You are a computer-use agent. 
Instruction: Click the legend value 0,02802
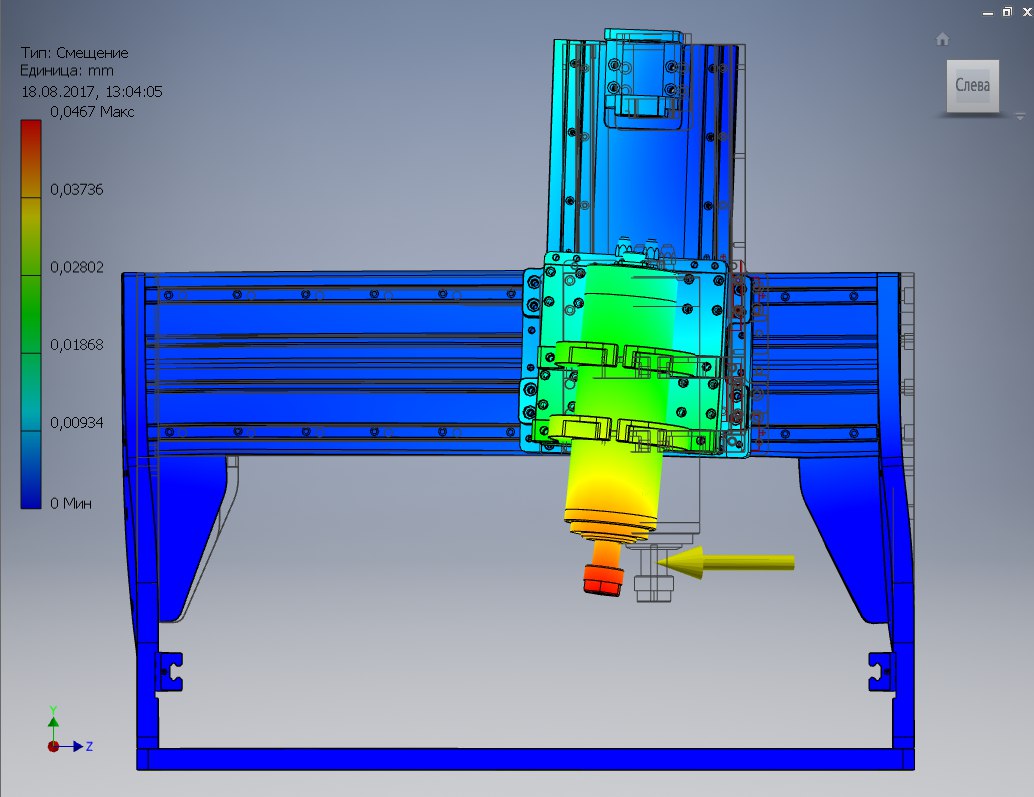click(76, 267)
